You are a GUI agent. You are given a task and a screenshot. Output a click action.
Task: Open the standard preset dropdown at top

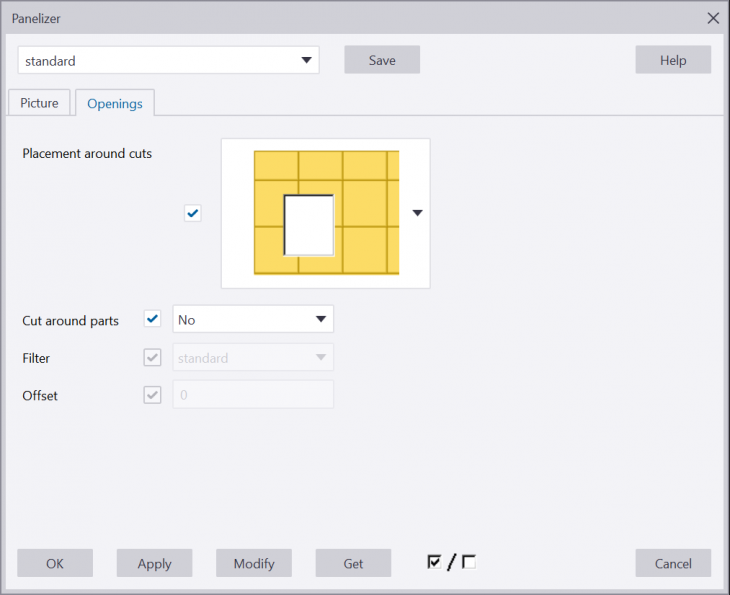tap(169, 60)
